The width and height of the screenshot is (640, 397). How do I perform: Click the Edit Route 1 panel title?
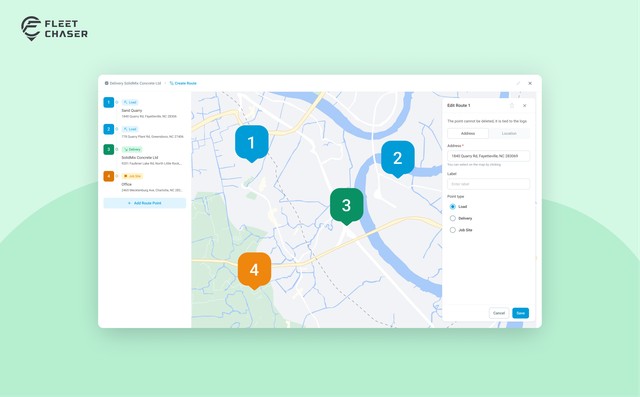click(459, 106)
